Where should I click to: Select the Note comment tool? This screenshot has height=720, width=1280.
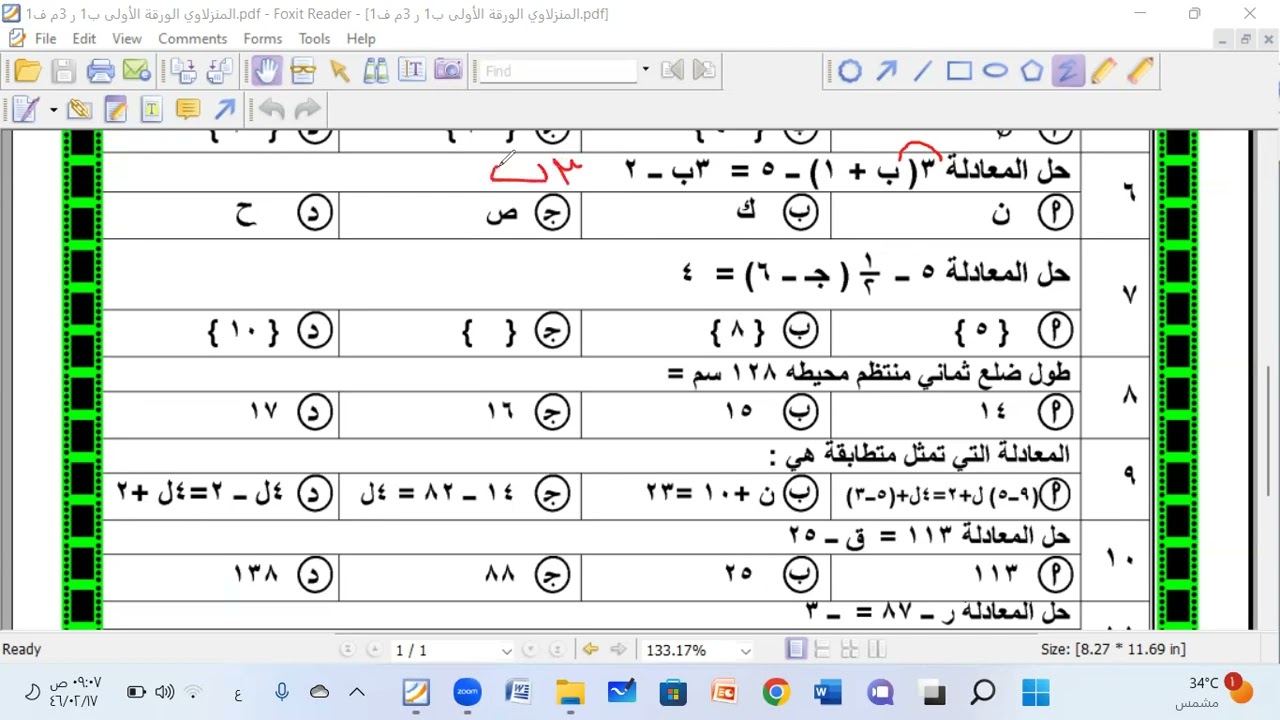pyautogui.click(x=188, y=109)
